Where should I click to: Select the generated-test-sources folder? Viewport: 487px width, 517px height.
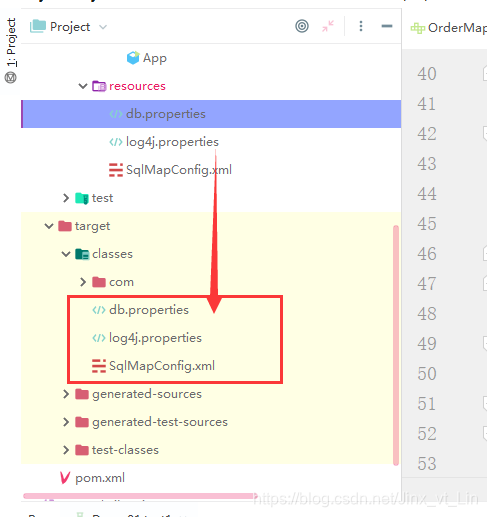[x=160, y=422]
